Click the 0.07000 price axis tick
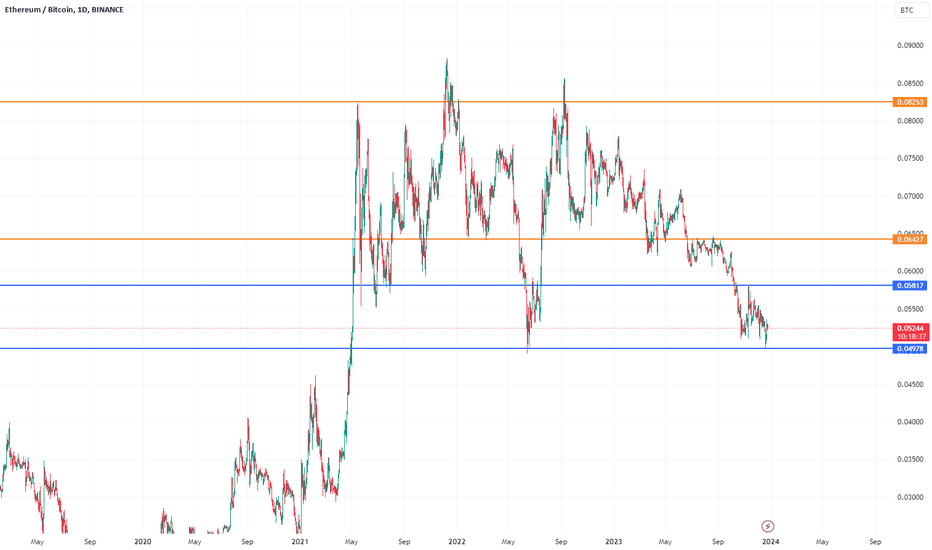 pyautogui.click(x=910, y=196)
